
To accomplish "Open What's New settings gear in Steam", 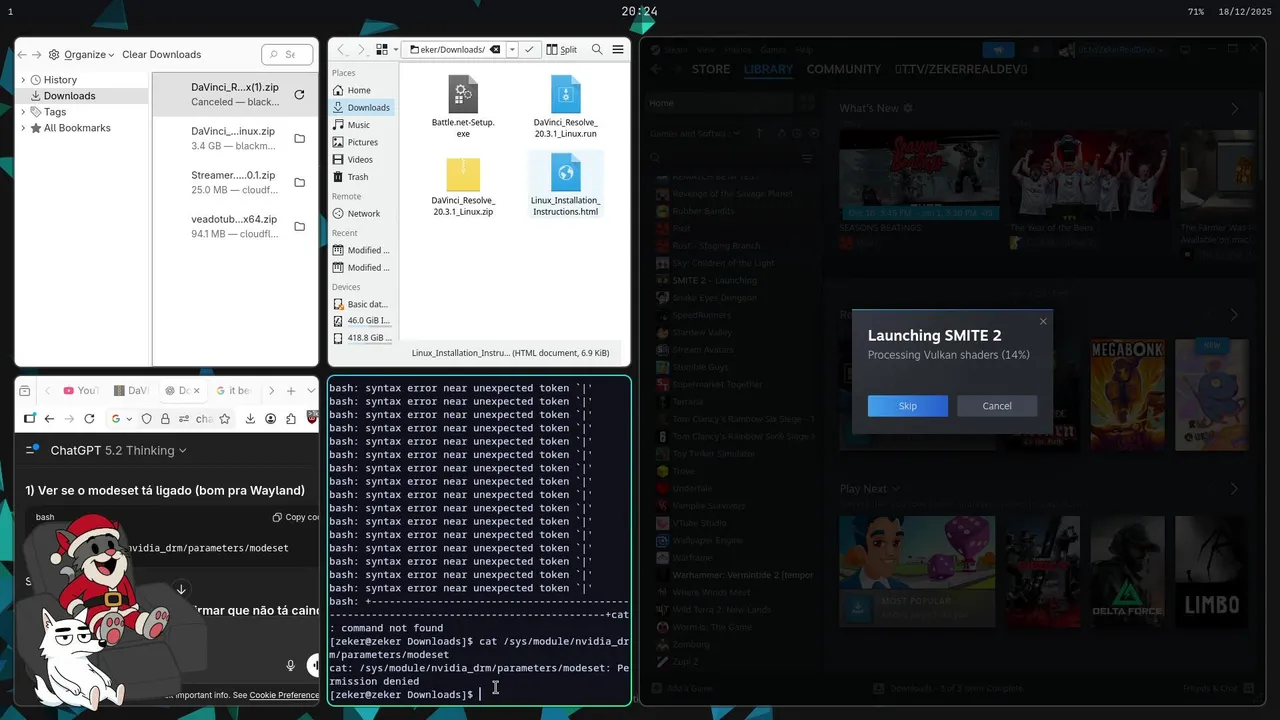I will point(908,108).
